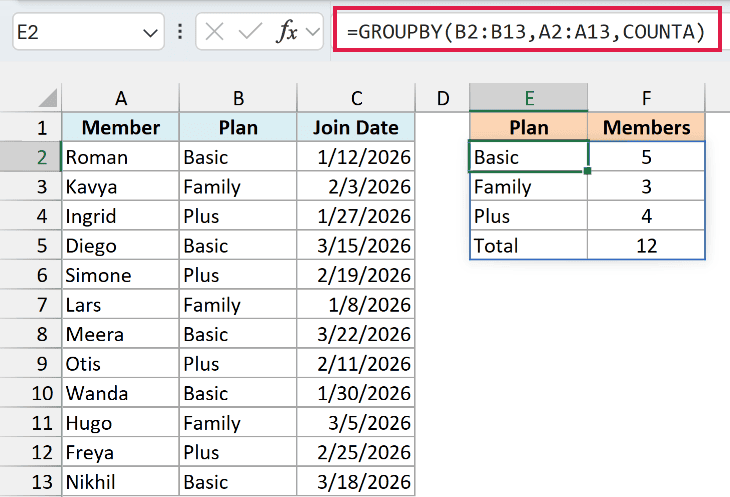Click the Plan header cell in column B
This screenshot has width=730, height=497.
tap(238, 127)
